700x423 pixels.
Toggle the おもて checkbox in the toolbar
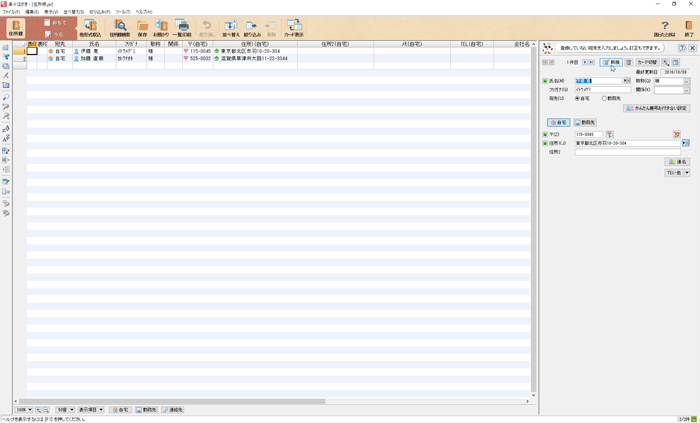pyautogui.click(x=47, y=22)
